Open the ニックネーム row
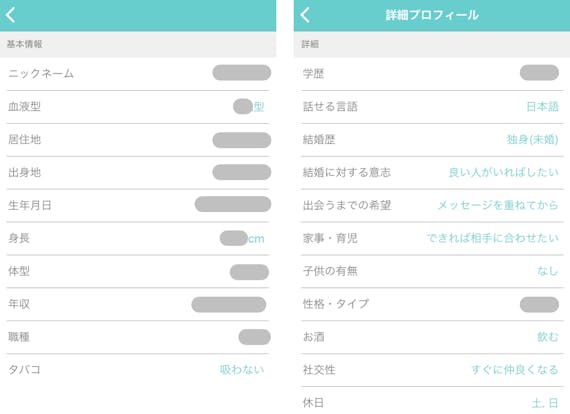 click(138, 74)
